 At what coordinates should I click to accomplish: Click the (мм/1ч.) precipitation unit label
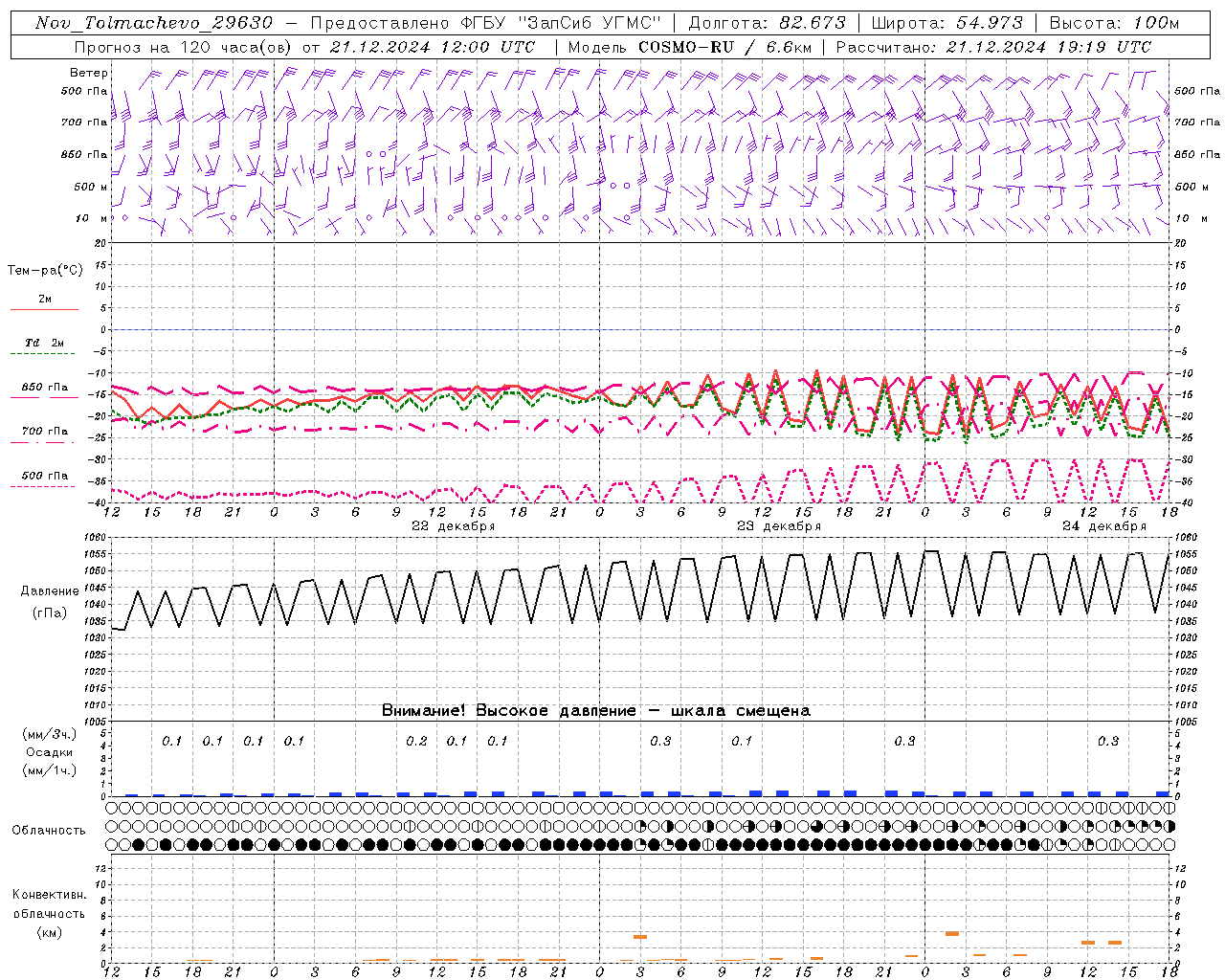[49, 770]
